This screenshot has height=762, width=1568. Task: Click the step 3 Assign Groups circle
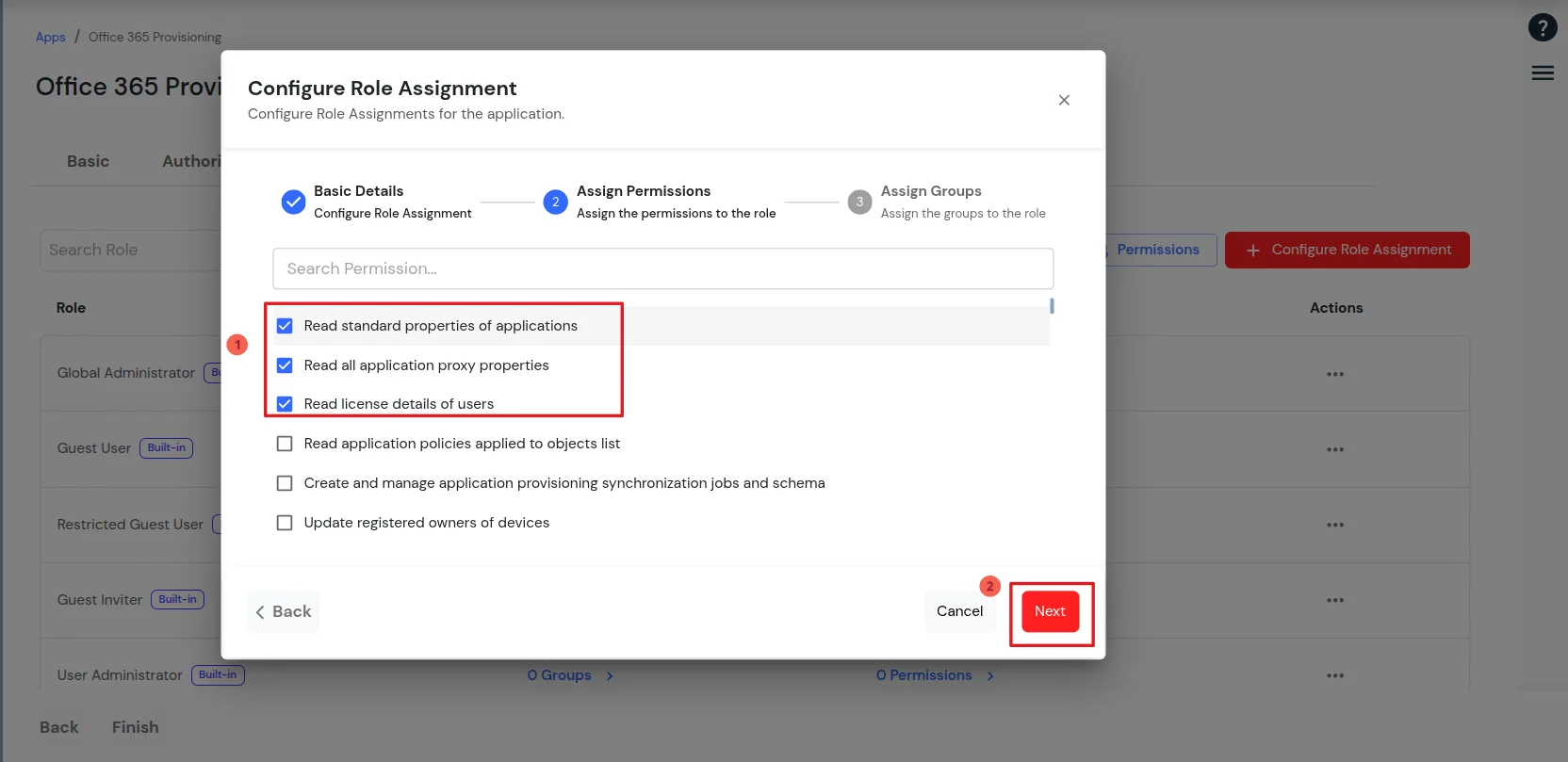tap(859, 202)
